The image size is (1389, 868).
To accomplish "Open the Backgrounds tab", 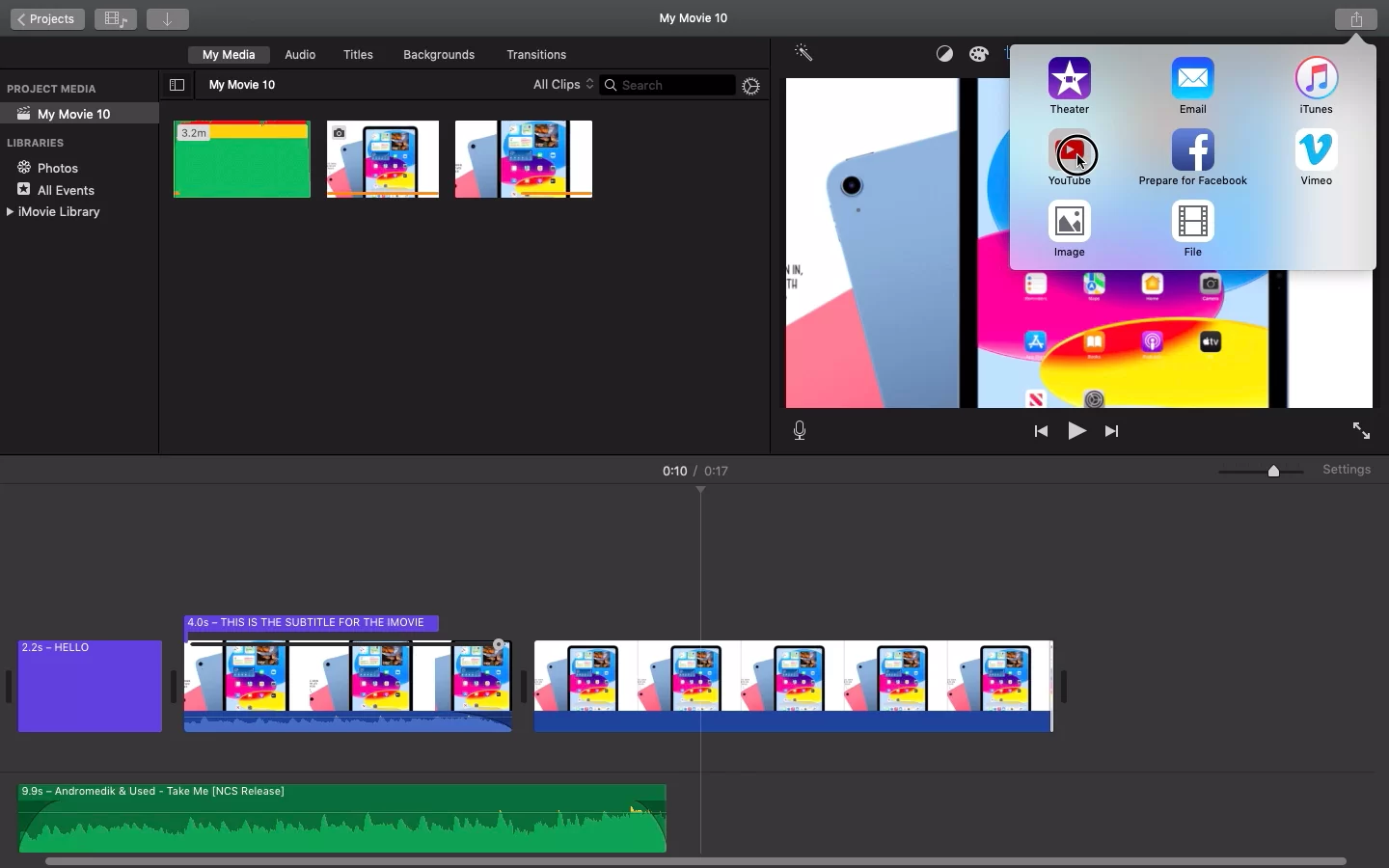I will 439,55.
